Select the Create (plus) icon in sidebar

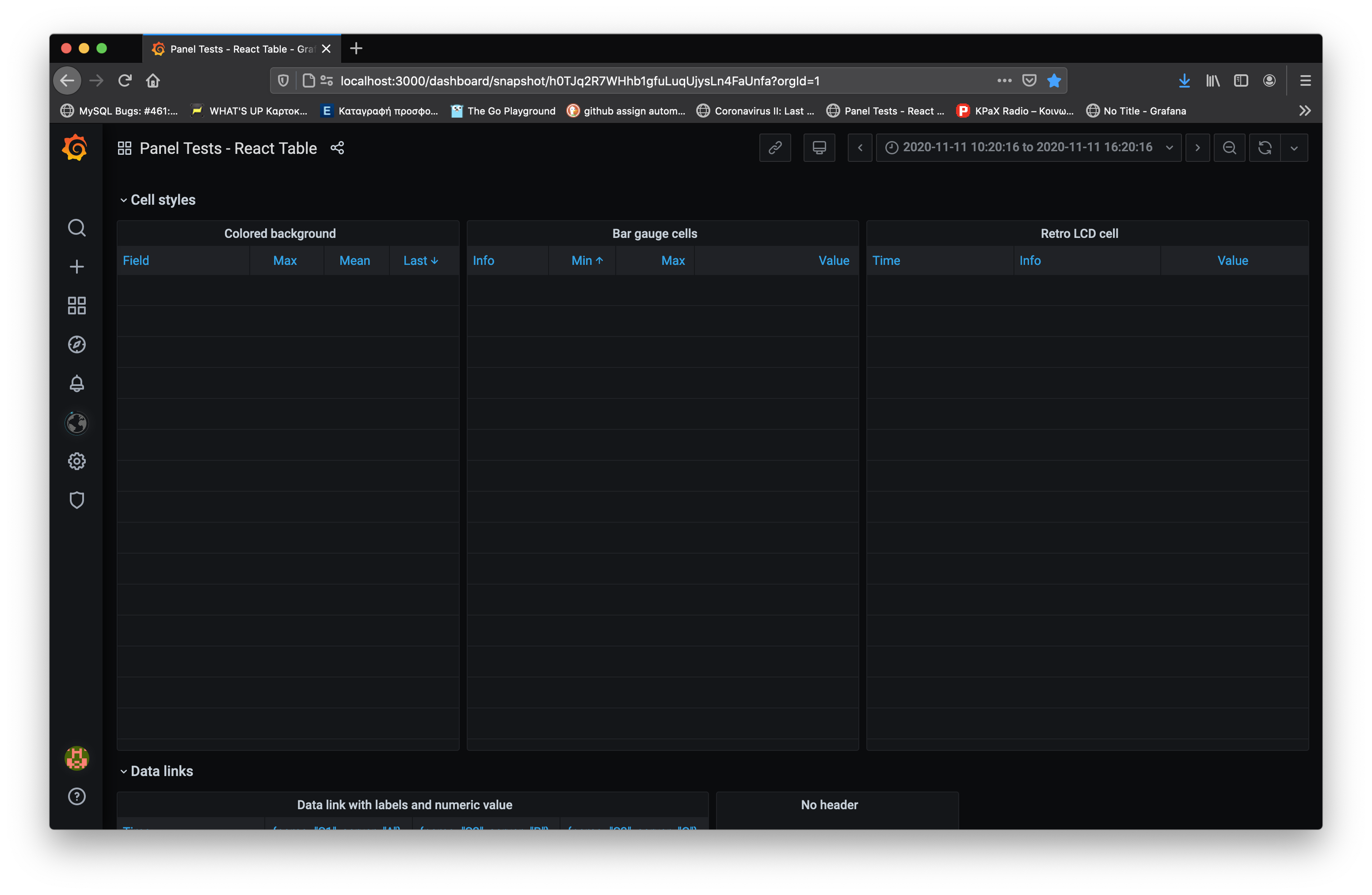pyautogui.click(x=76, y=267)
